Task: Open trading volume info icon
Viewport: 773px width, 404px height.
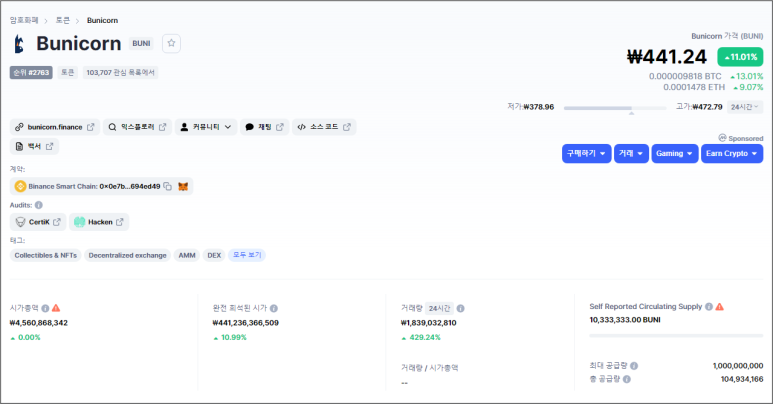Action: [460, 308]
